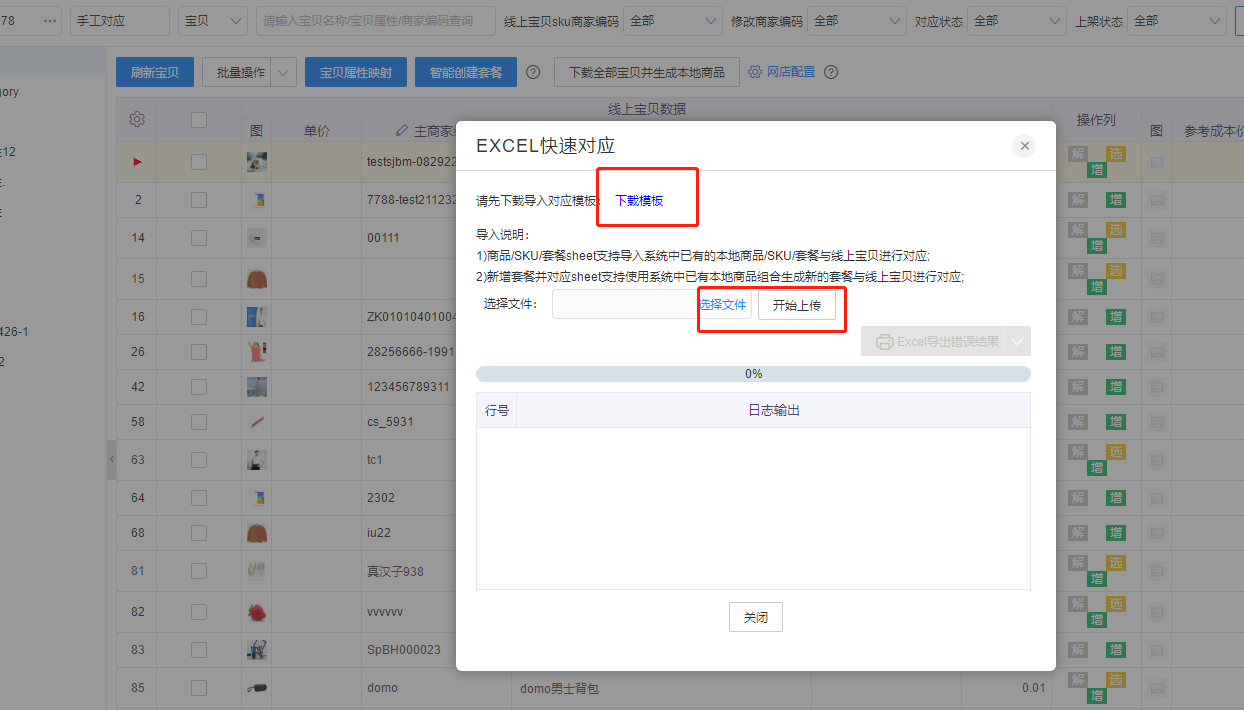This screenshot has height=710, width=1244.
Task: Click the 下载模板 link
Action: [639, 200]
